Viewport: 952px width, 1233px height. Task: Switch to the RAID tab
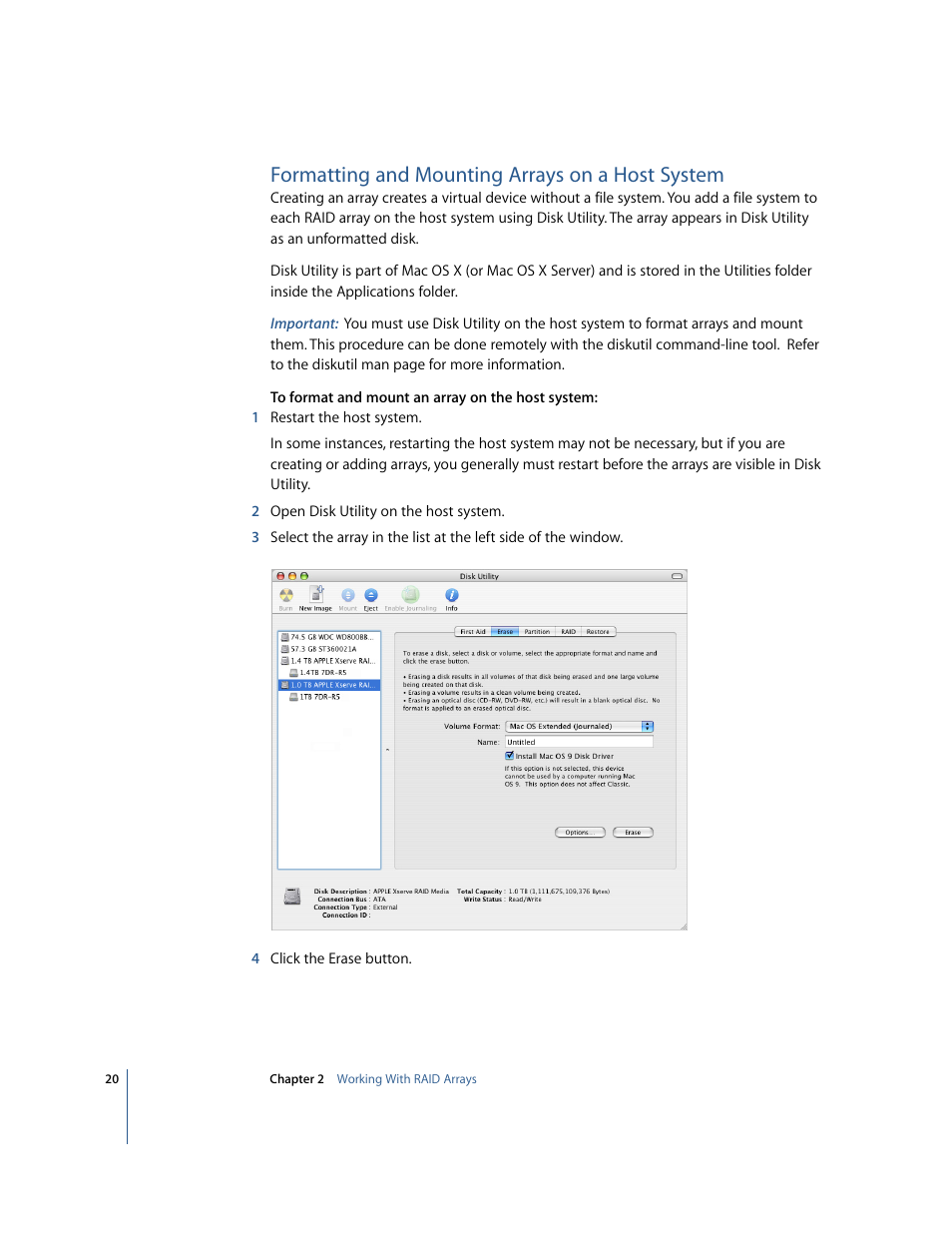point(568,632)
